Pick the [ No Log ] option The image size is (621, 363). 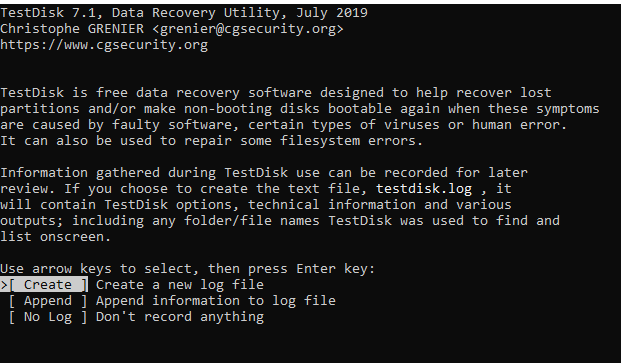click(x=48, y=317)
